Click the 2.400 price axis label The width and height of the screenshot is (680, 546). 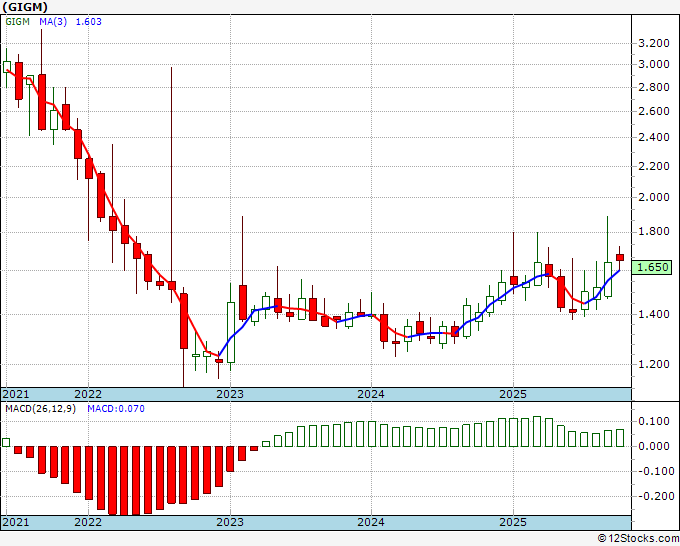tap(654, 137)
